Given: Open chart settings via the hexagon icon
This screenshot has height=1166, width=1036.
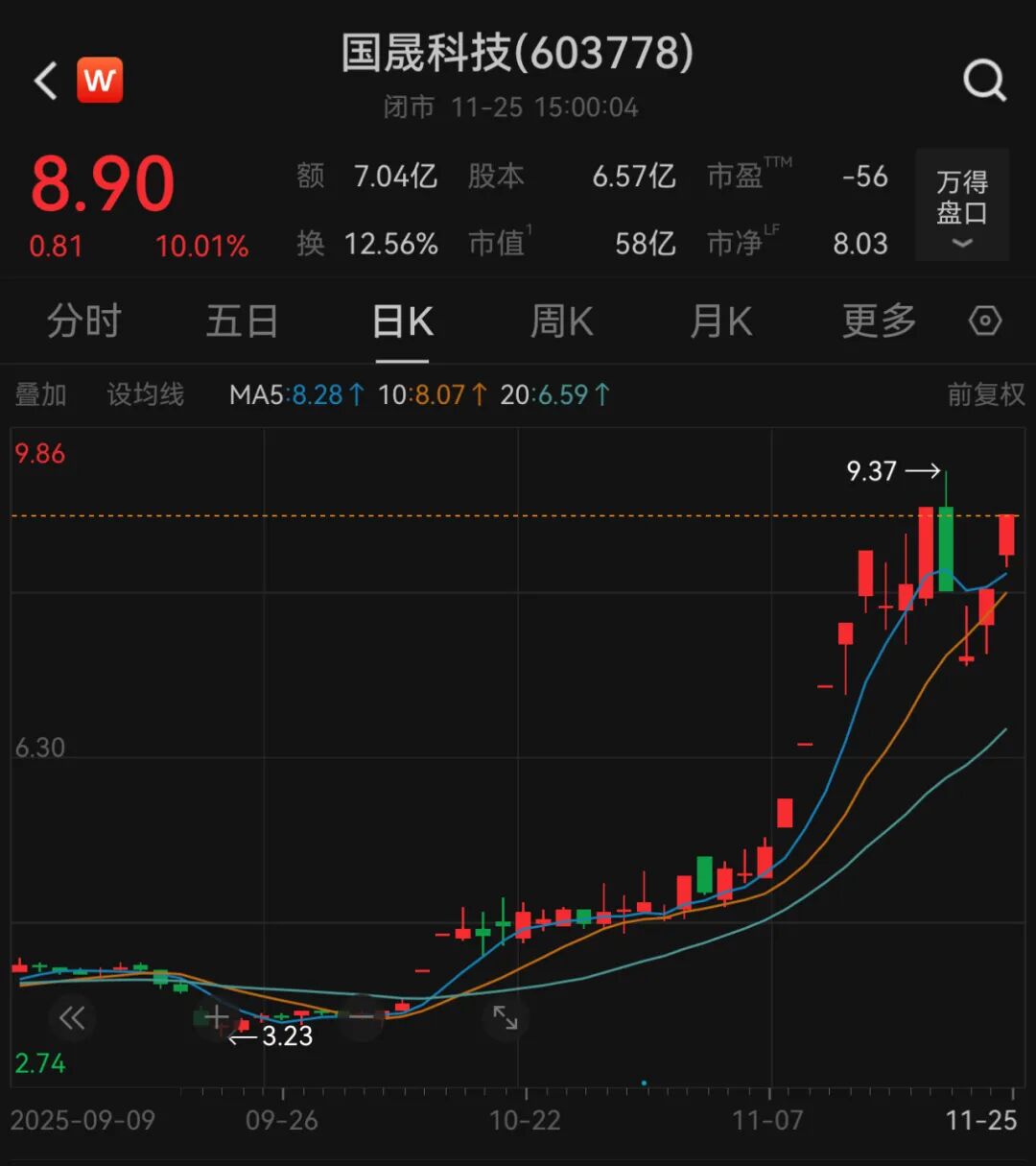Looking at the screenshot, I should [985, 321].
